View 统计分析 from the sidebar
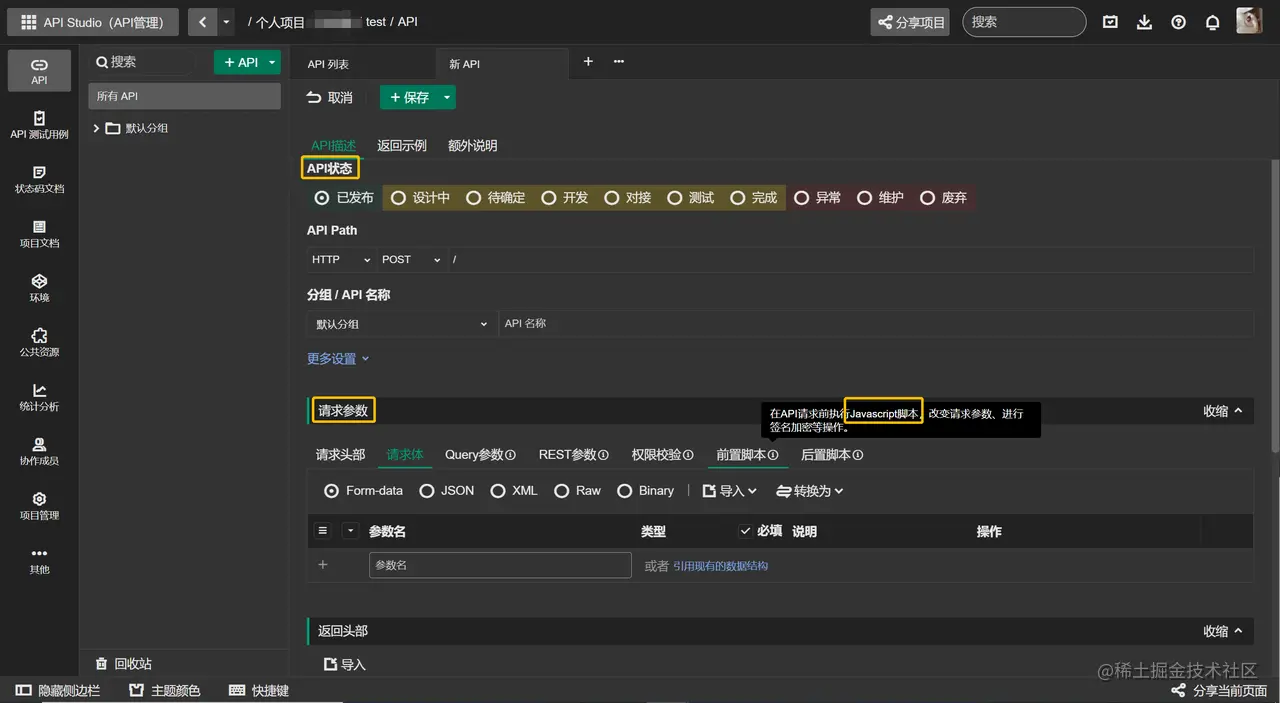The width and height of the screenshot is (1280, 703). coord(39,398)
